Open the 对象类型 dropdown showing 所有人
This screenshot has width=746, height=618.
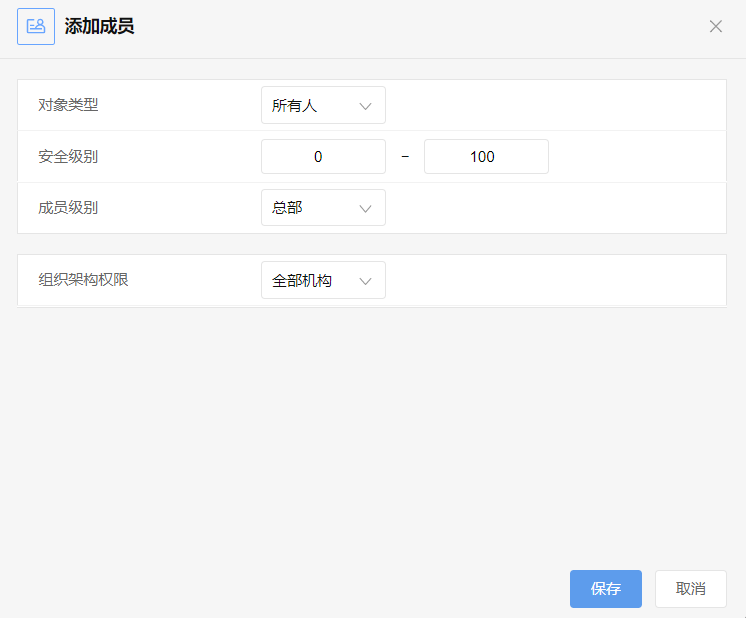323,105
